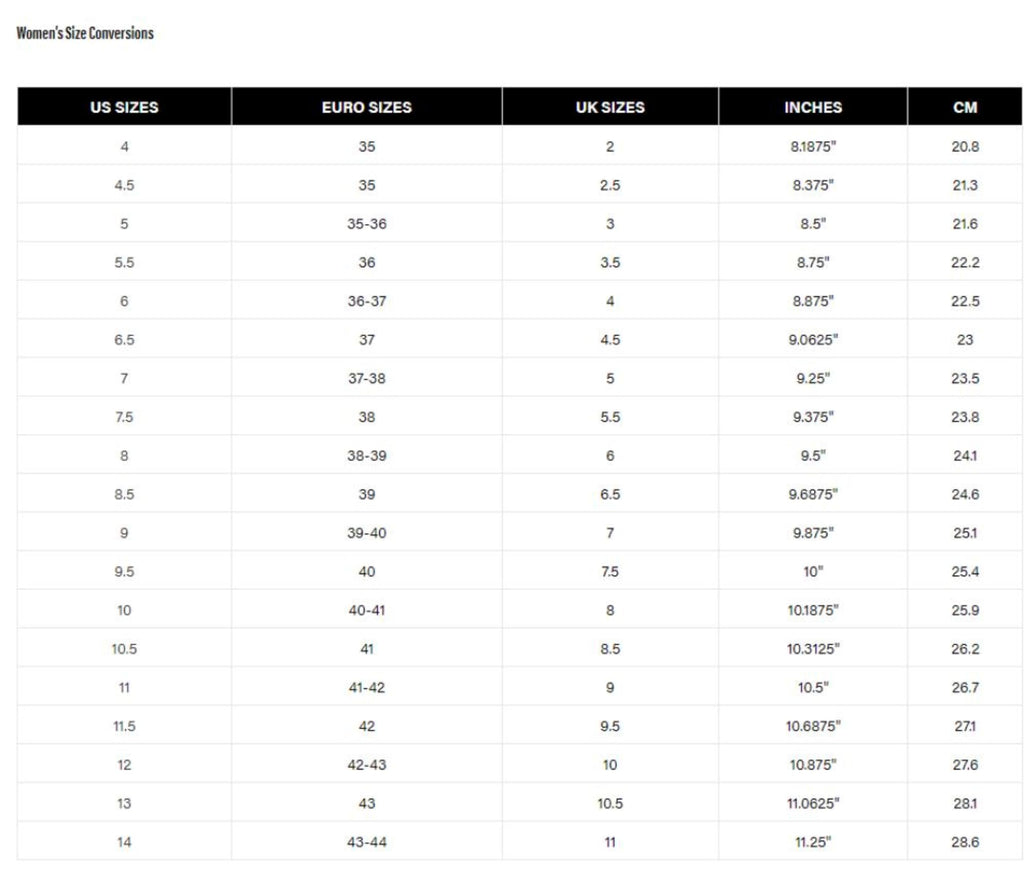Select the 26.2 CM value
Screen dimensions: 1024x870
(965, 649)
